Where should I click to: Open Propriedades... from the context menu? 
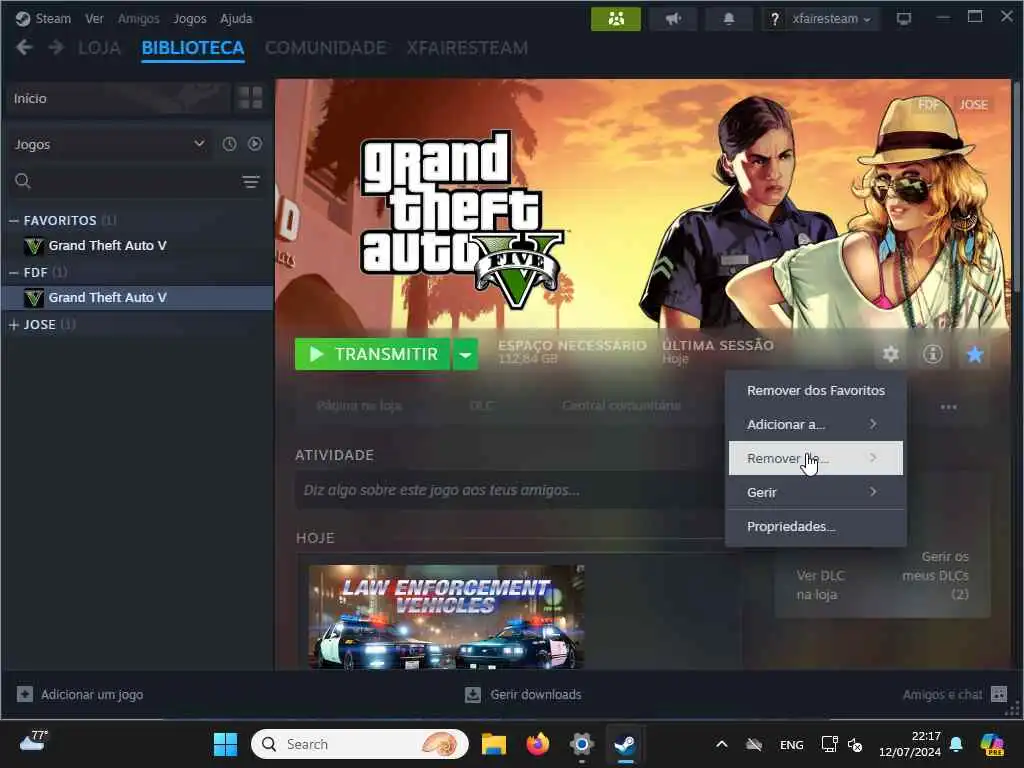pyautogui.click(x=816, y=526)
